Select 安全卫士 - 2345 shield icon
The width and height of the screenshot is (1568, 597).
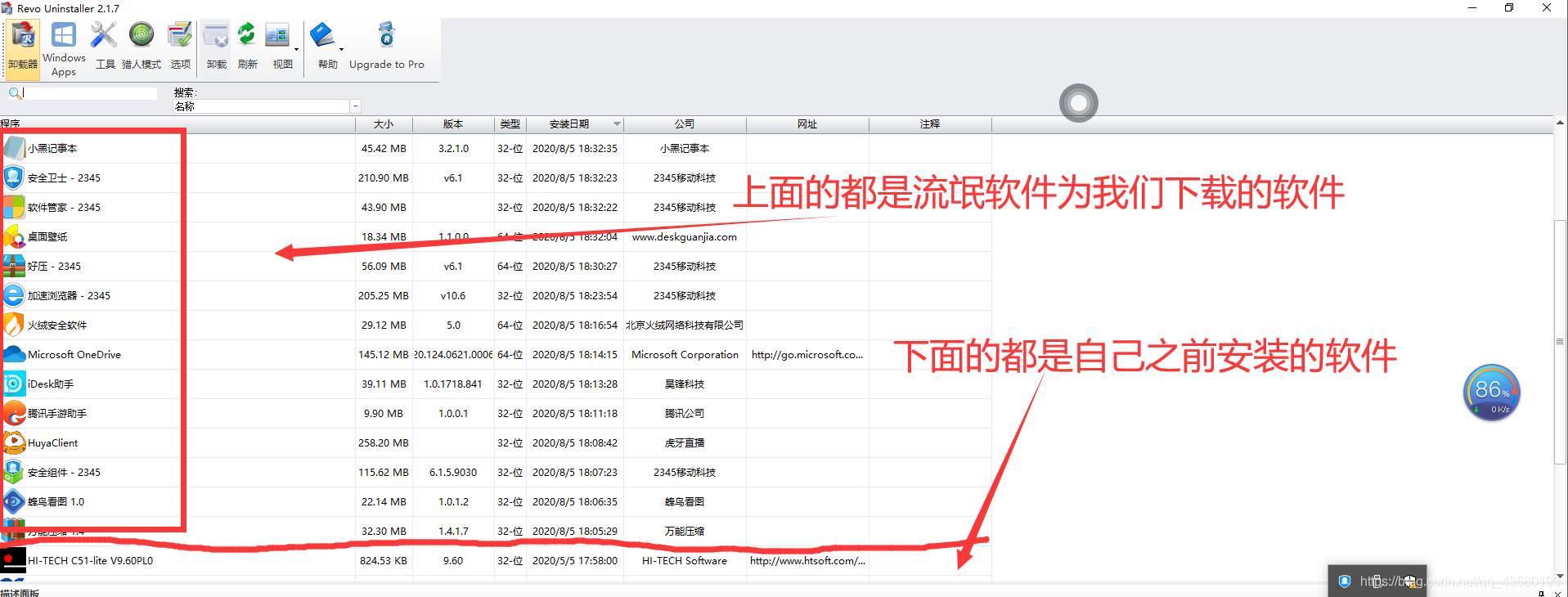[14, 178]
